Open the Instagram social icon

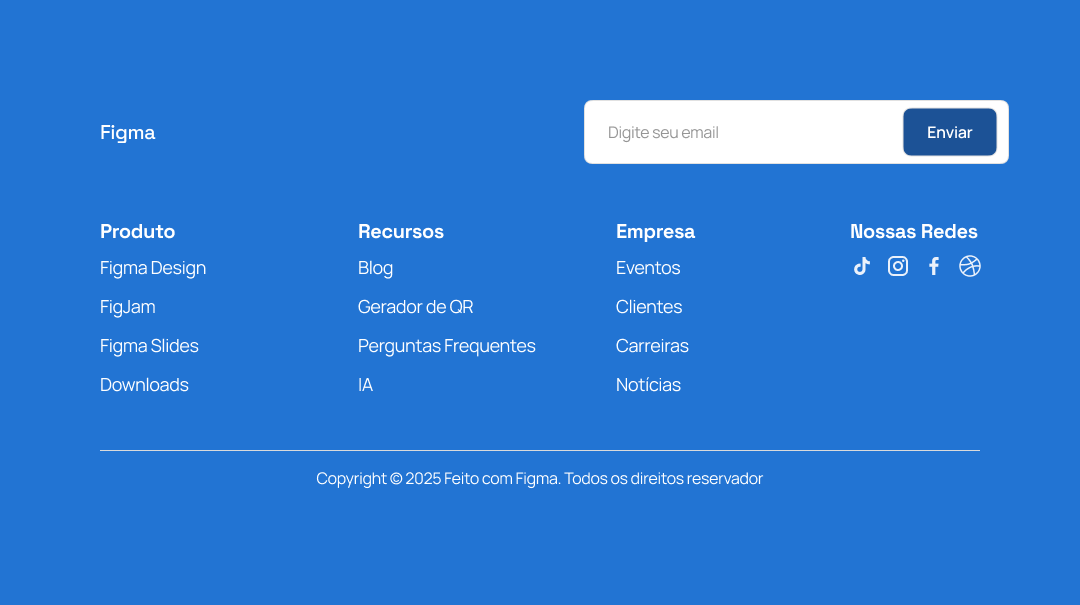(897, 266)
